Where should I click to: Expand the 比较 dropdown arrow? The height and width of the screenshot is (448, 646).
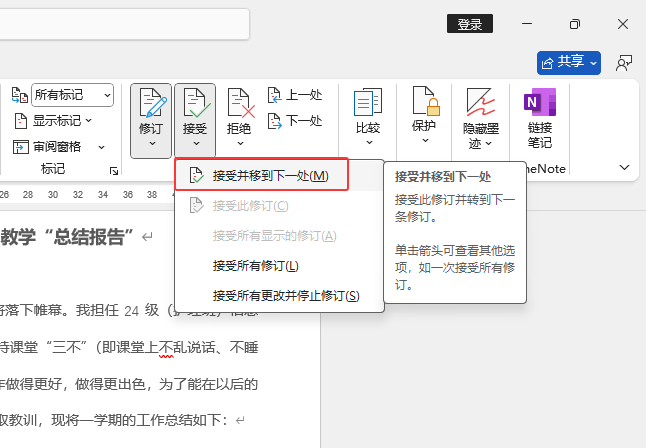369,143
